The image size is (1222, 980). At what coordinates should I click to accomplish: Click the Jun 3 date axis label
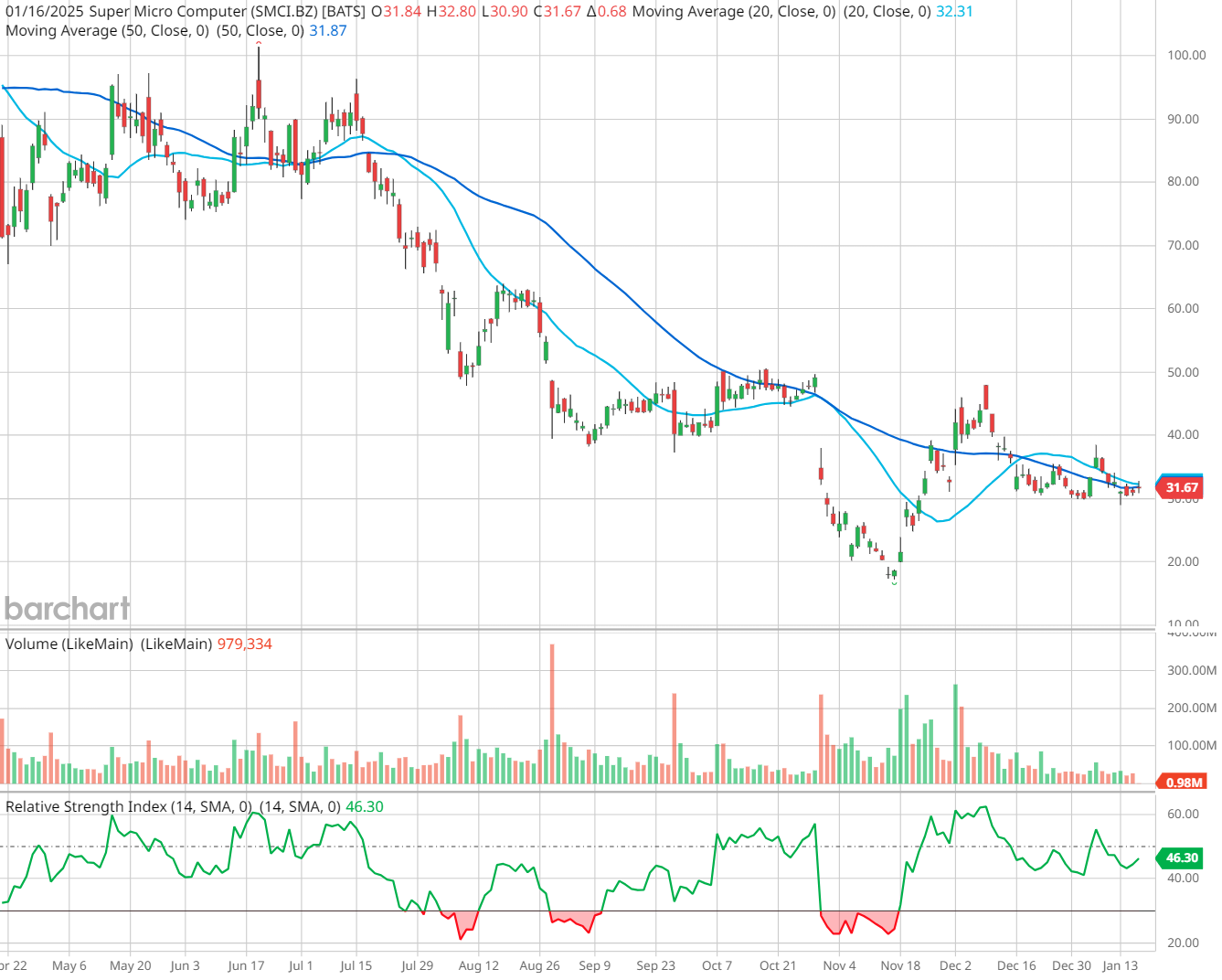tap(185, 965)
